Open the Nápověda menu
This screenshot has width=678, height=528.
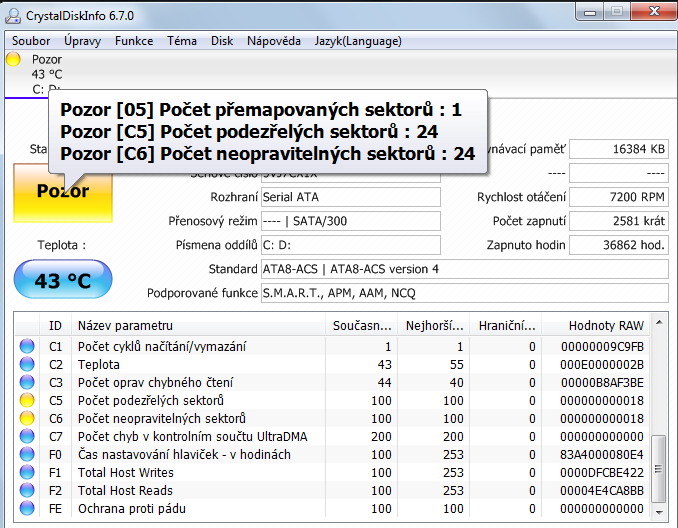[273, 41]
